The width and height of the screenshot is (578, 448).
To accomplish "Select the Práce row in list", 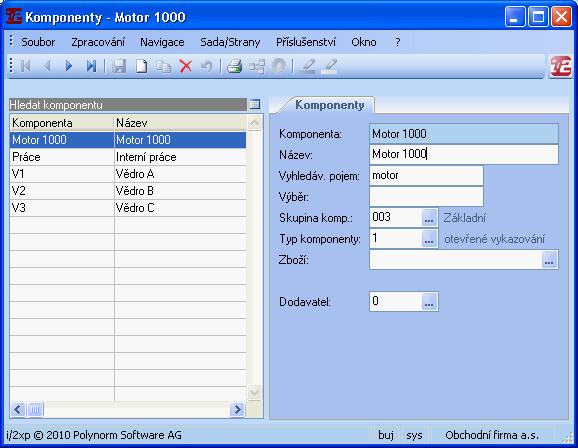I will coord(128,157).
